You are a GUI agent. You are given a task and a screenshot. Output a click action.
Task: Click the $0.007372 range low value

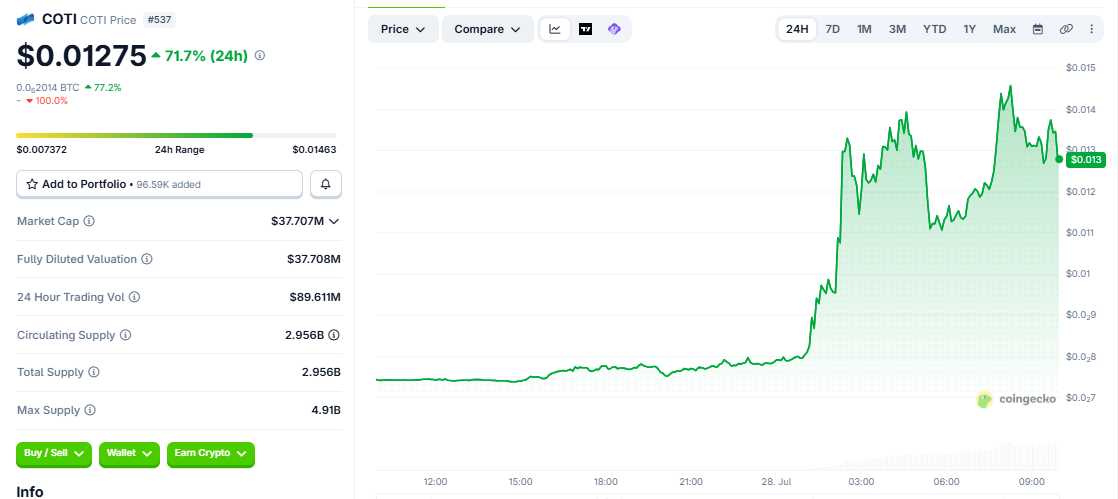click(x=41, y=150)
